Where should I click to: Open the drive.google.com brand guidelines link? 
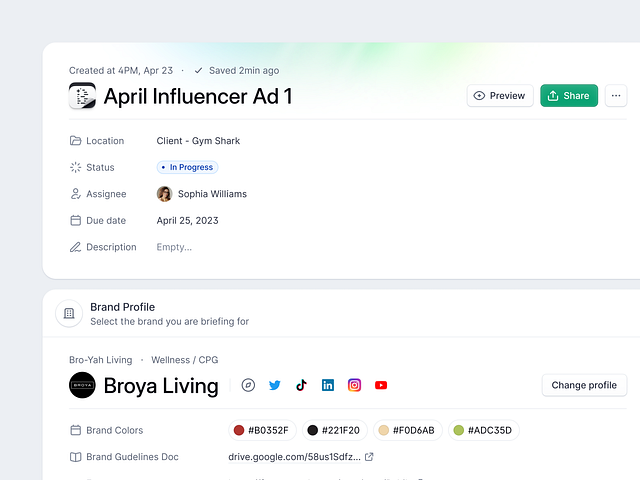[294, 457]
